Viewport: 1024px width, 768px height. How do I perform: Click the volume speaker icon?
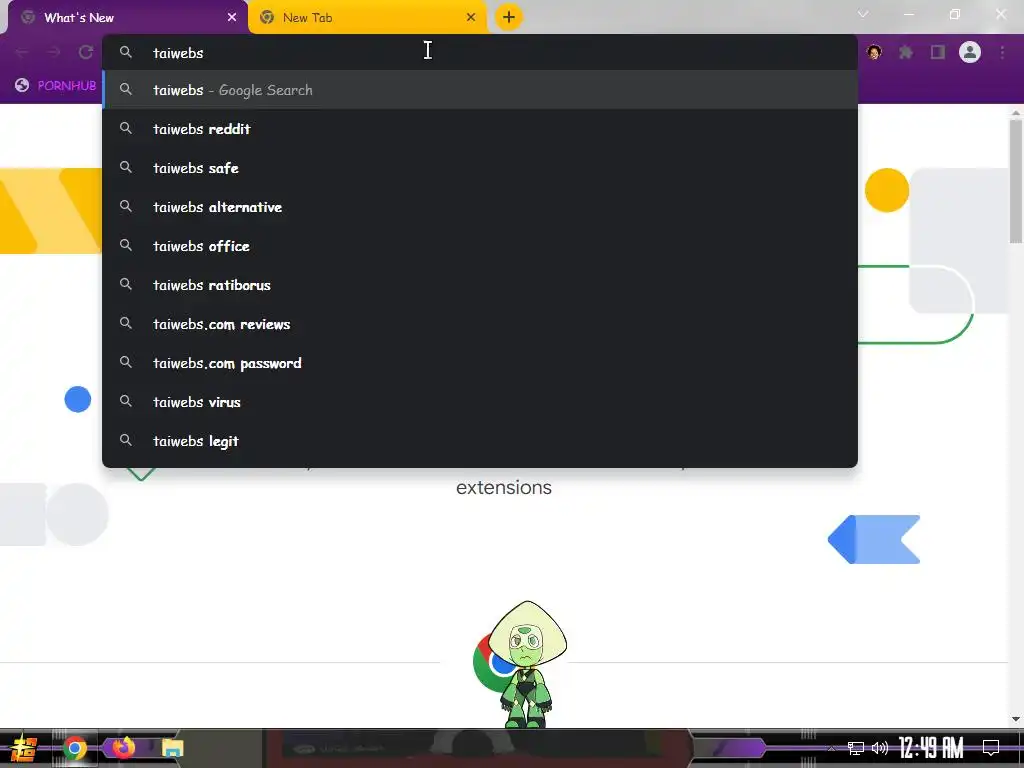[x=880, y=748]
